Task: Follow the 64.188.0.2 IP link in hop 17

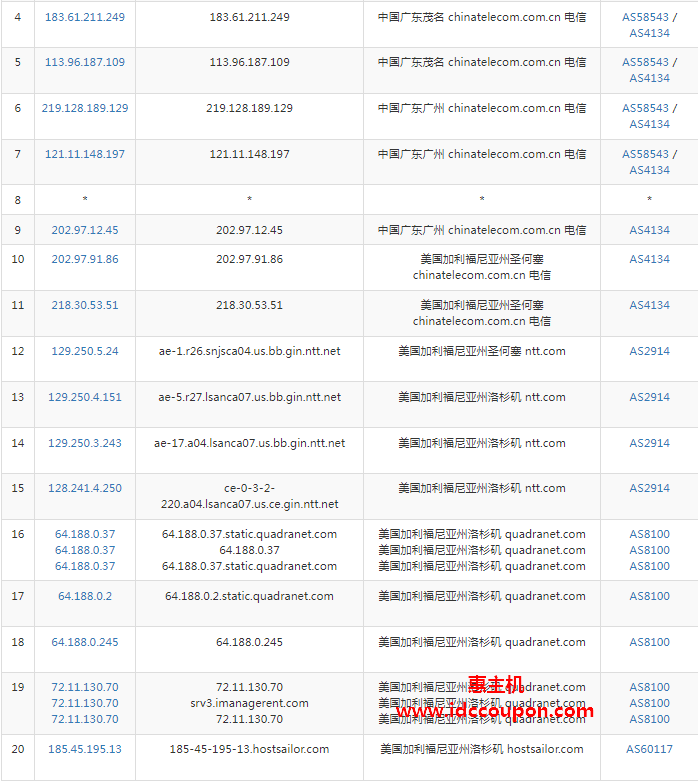Action: (85, 596)
